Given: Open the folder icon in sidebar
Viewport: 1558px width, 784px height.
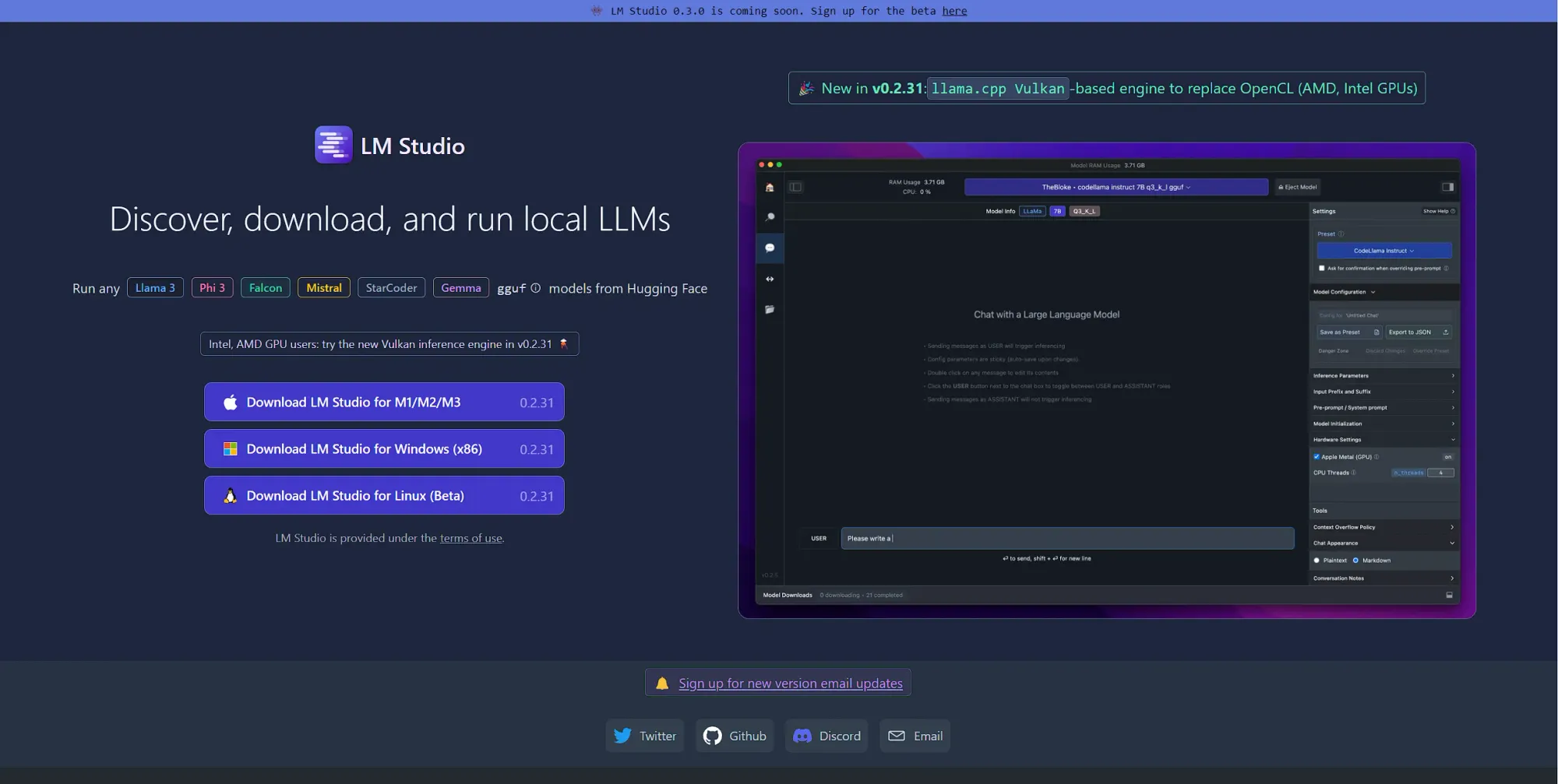Looking at the screenshot, I should coord(770,309).
